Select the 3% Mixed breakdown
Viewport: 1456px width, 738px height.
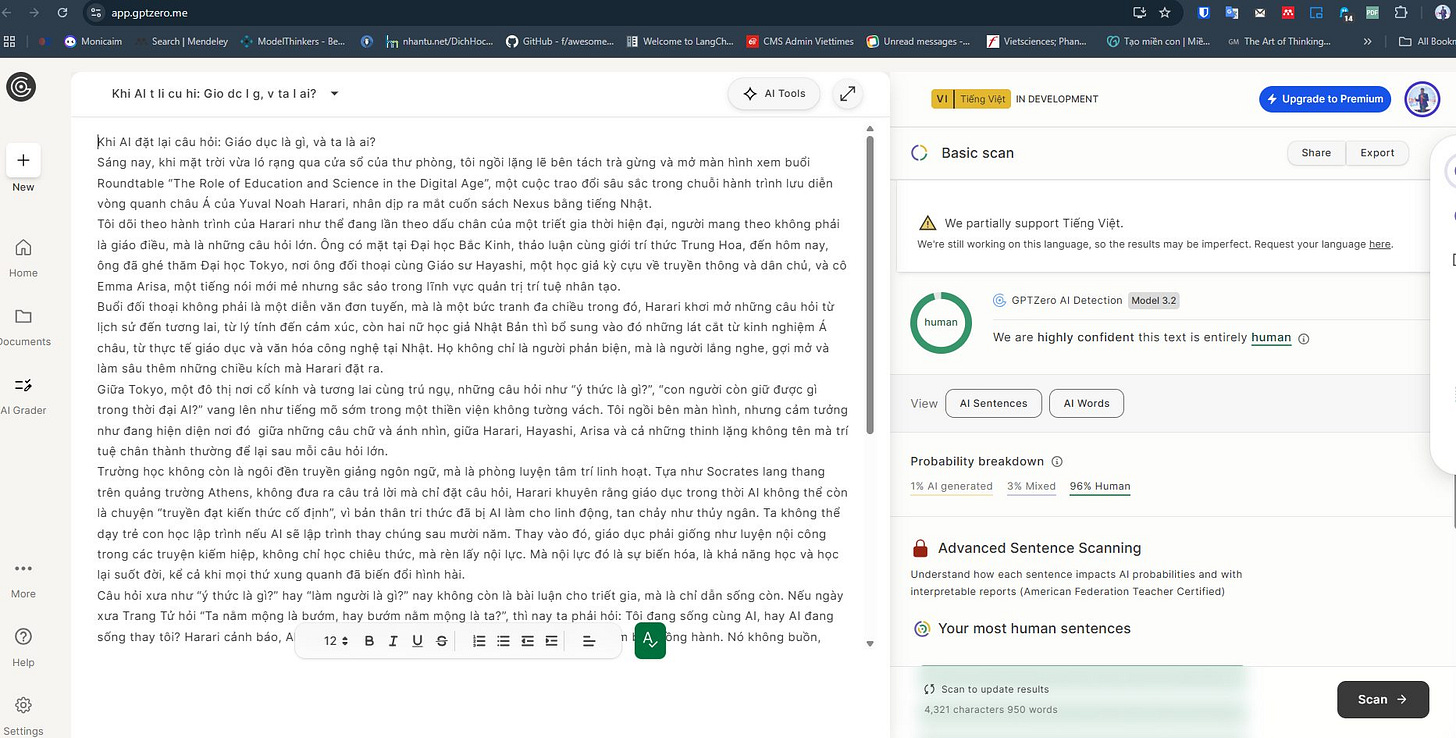[x=1031, y=486]
